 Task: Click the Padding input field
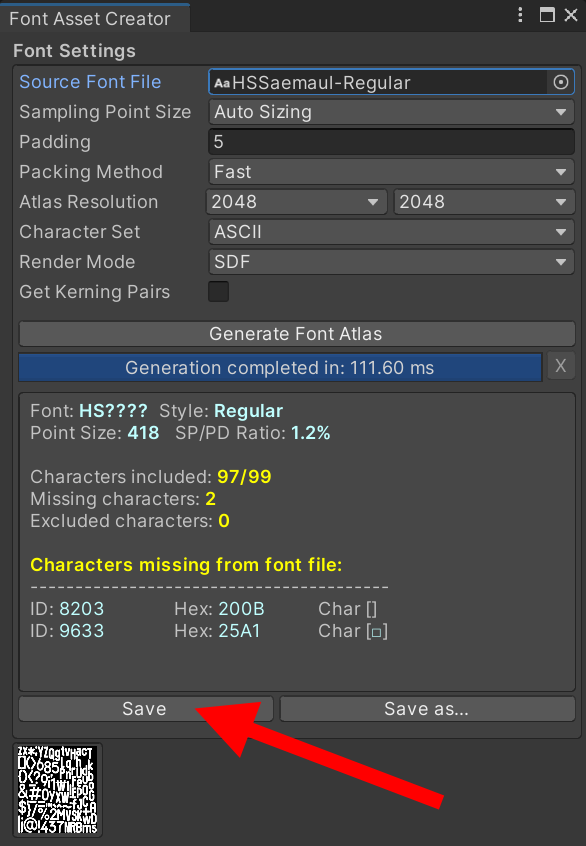pyautogui.click(x=391, y=142)
